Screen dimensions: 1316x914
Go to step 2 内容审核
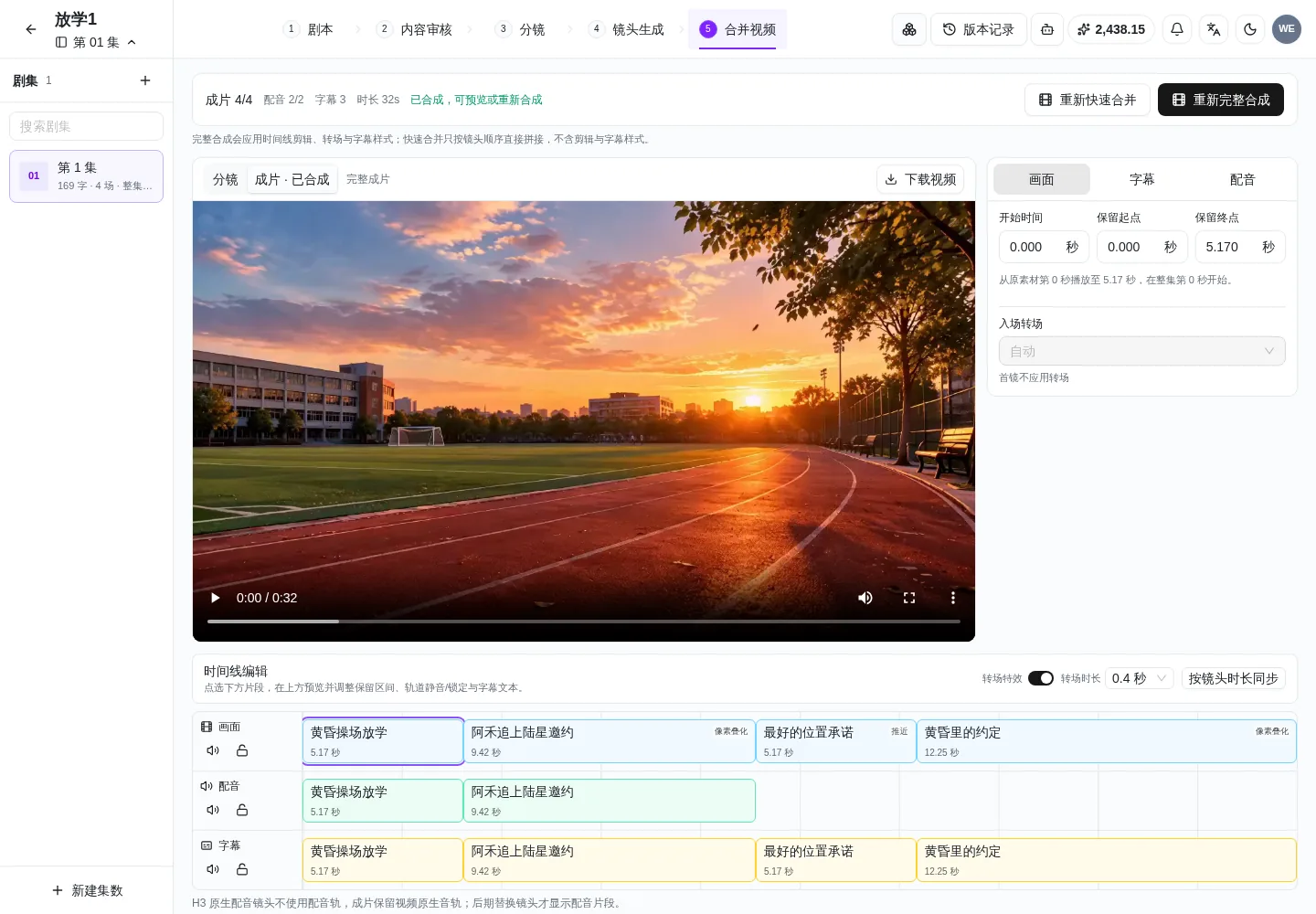pos(415,29)
